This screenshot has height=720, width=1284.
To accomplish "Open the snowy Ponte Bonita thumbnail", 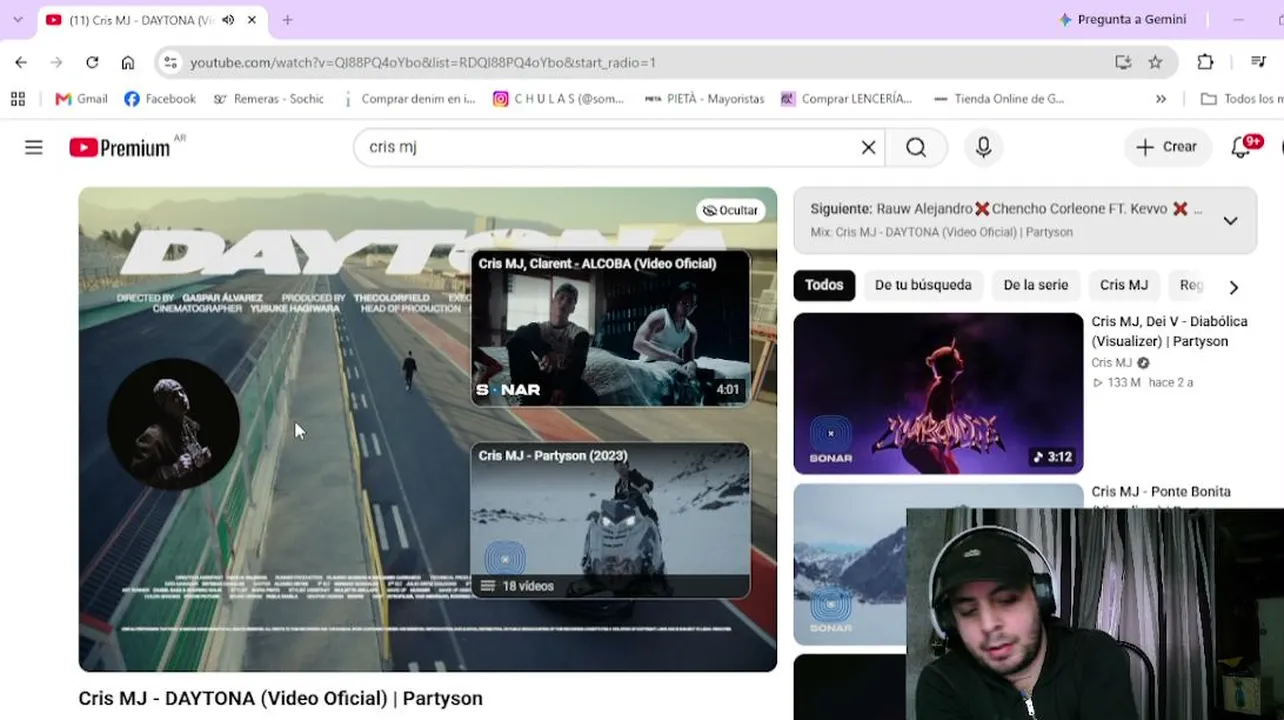I will [850, 565].
